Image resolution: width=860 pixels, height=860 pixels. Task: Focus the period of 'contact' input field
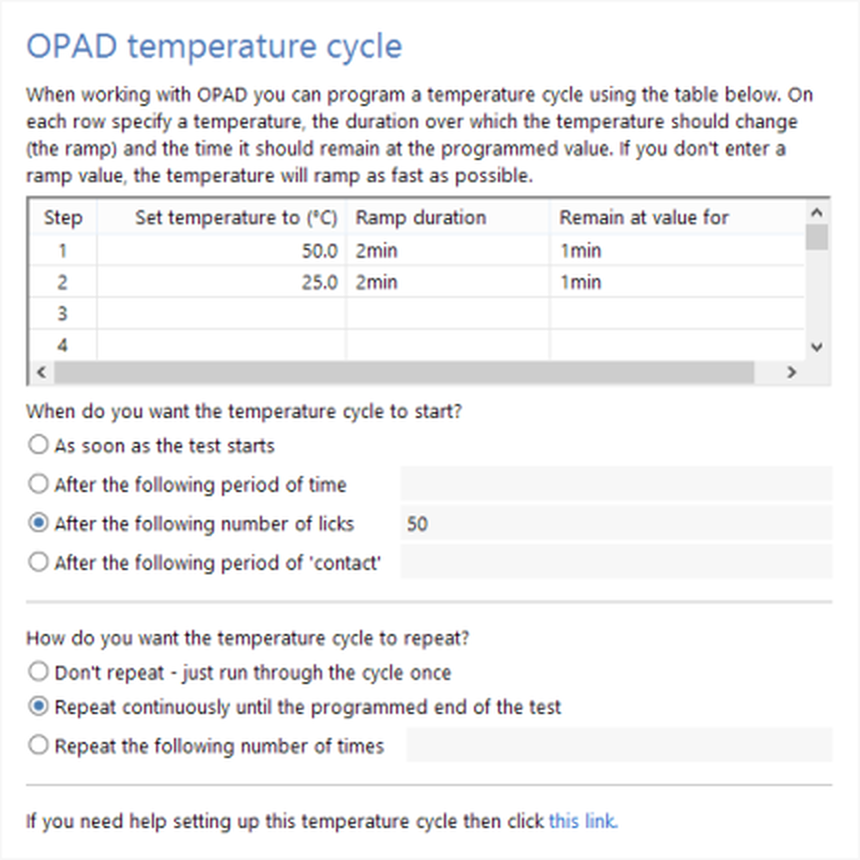[x=615, y=562]
